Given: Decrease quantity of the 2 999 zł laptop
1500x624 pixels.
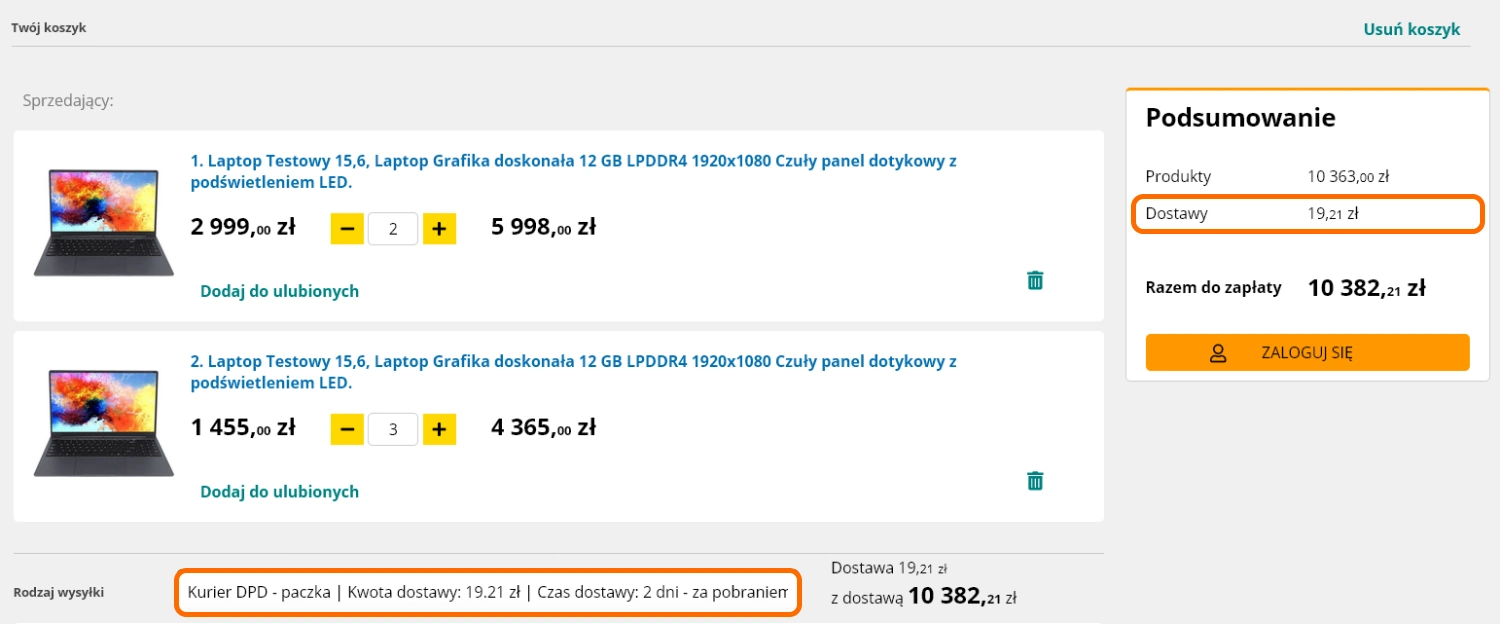Looking at the screenshot, I should [x=347, y=229].
